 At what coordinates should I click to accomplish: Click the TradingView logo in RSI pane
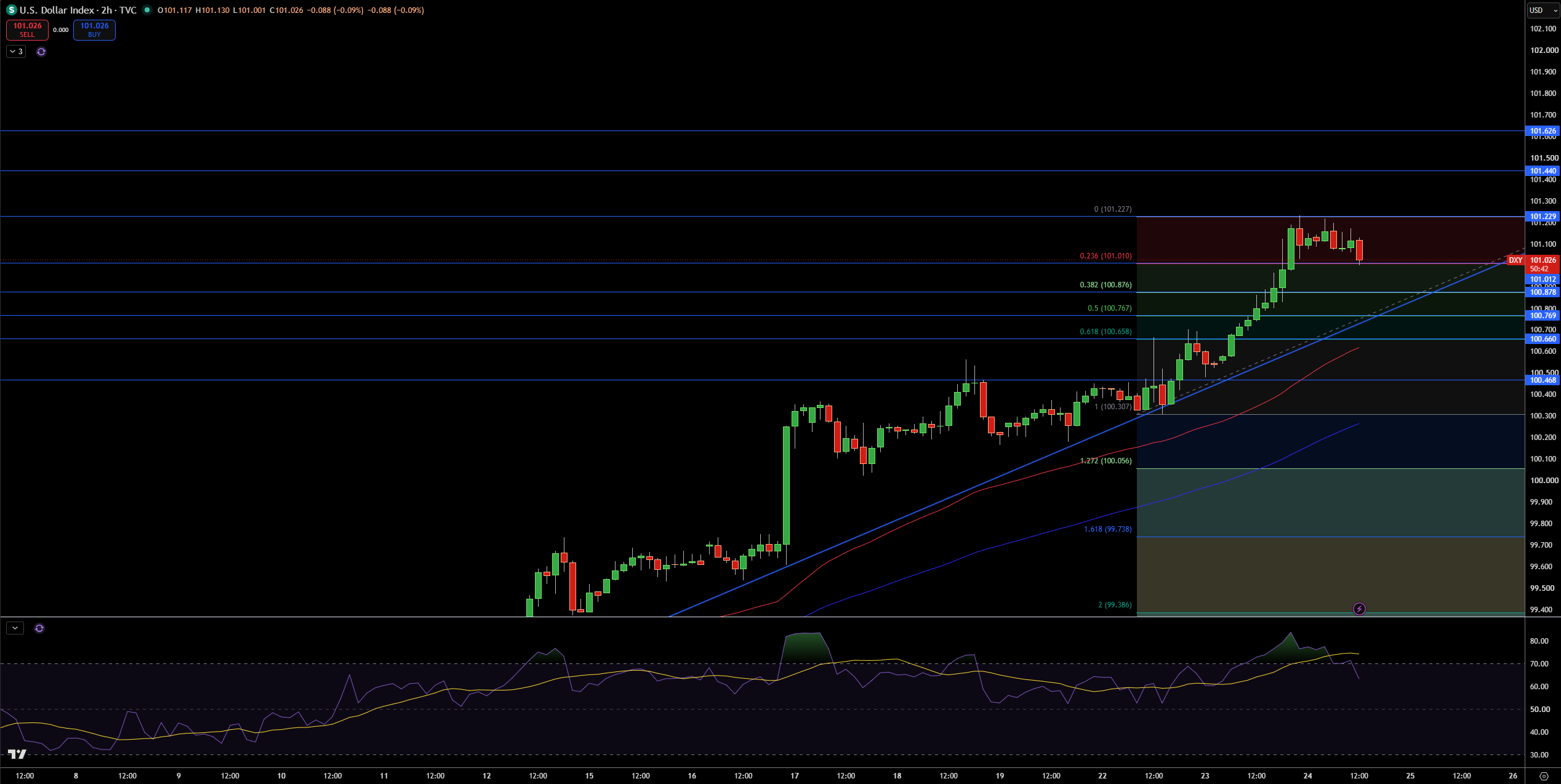coord(17,754)
